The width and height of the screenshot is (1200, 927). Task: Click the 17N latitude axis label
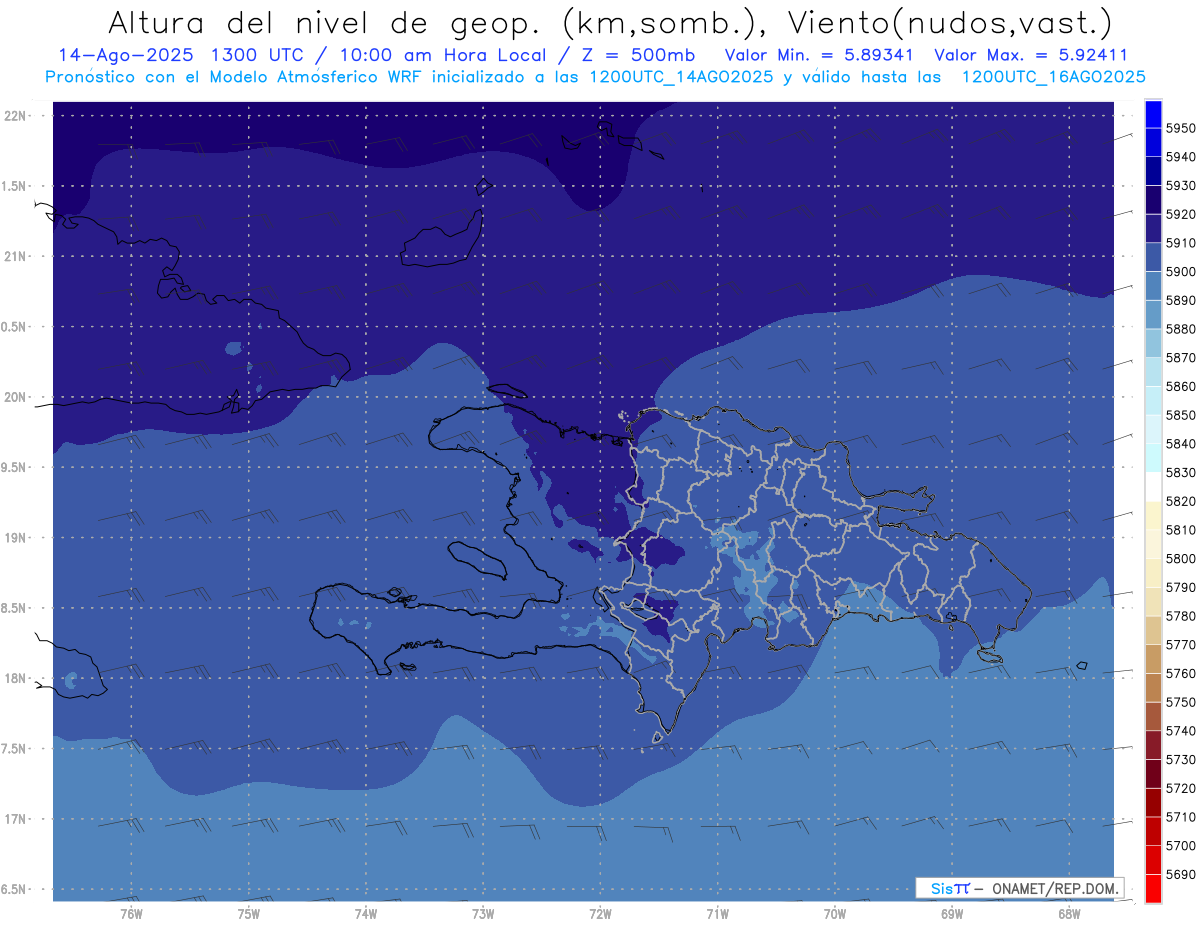point(18,819)
